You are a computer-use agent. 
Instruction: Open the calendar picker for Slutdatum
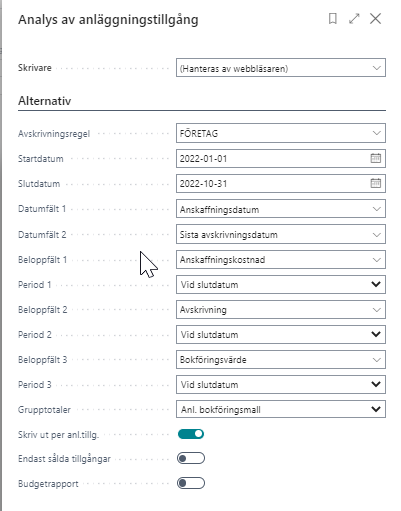point(376,183)
